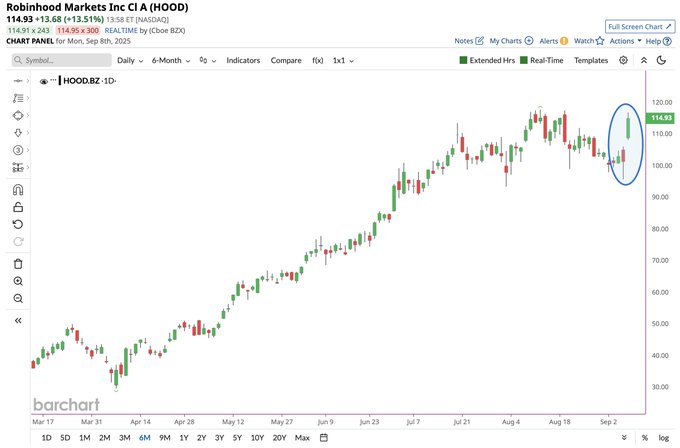The image size is (680, 448).
Task: Switch to dark mode moon icon
Action: 661,60
